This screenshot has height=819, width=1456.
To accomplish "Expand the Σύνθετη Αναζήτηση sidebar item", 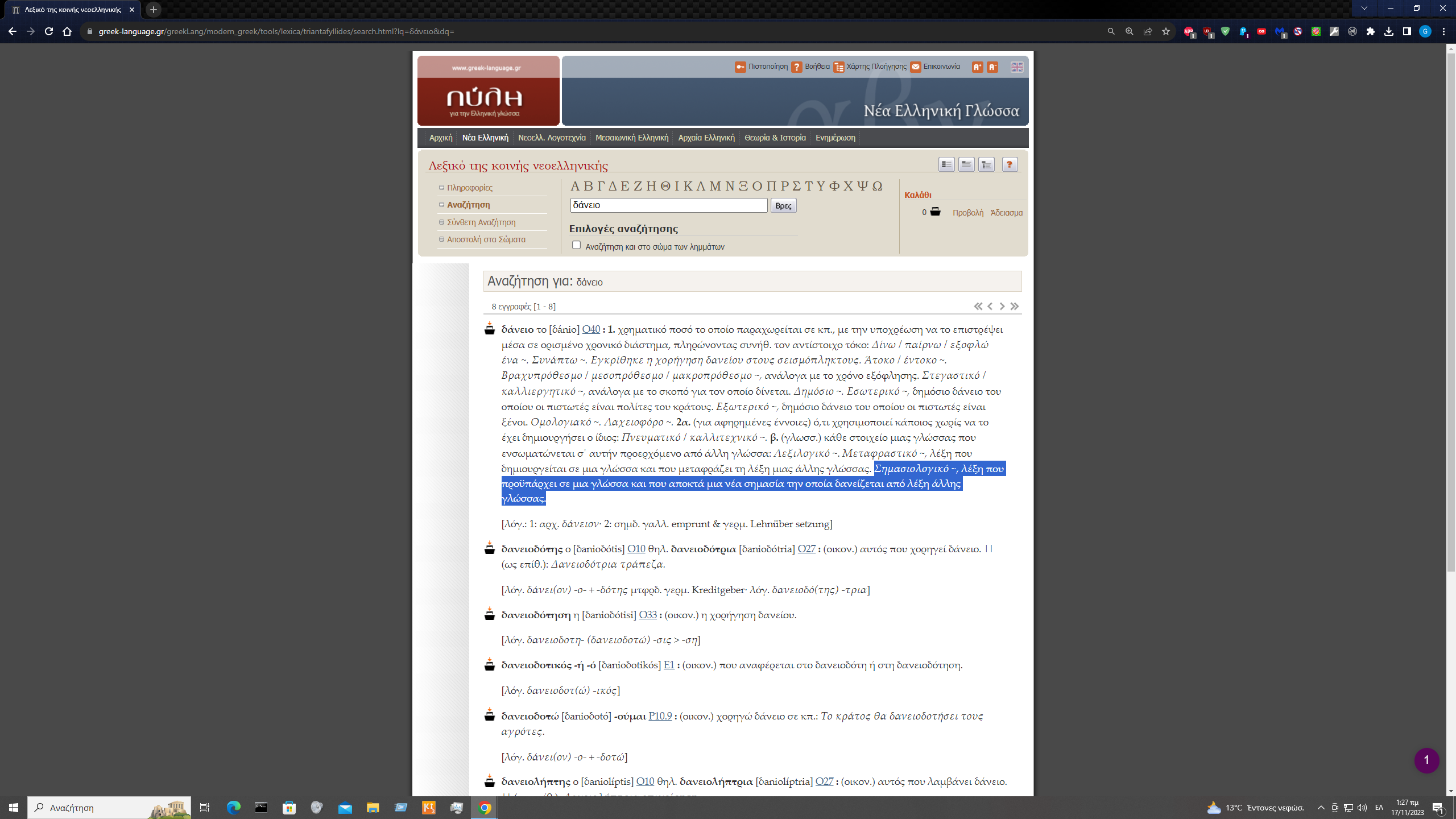I will click(481, 222).
